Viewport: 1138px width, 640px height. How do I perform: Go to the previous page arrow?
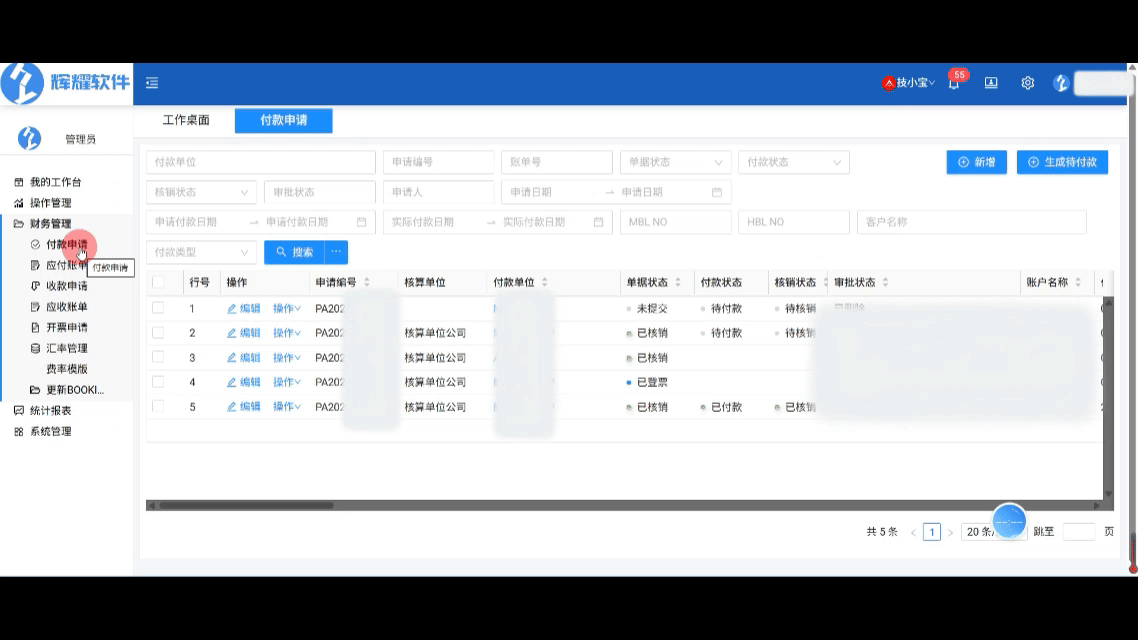click(913, 533)
